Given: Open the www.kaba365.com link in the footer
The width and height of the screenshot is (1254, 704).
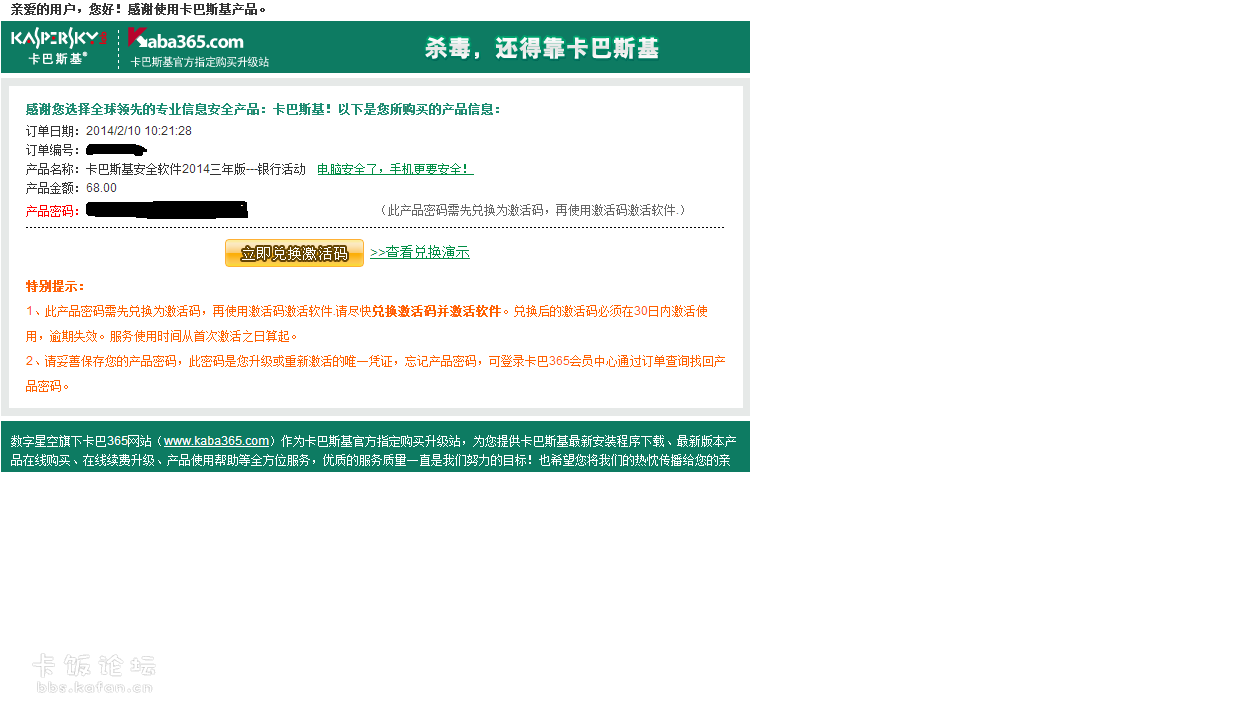Looking at the screenshot, I should (x=217, y=441).
